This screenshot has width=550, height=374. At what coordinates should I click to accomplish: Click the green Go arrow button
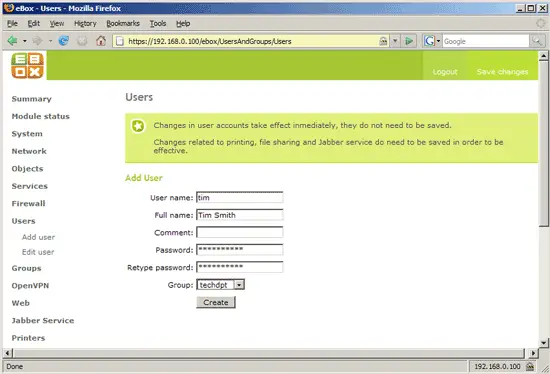[x=409, y=41]
